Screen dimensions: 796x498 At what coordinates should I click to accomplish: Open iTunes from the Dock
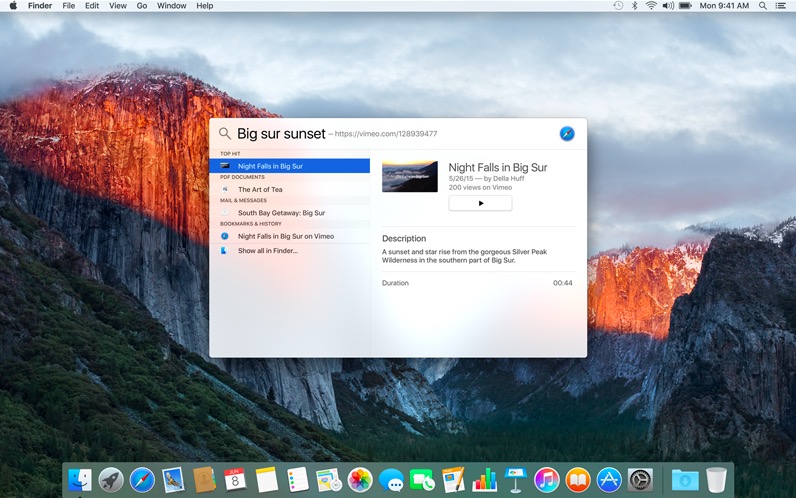tap(546, 480)
